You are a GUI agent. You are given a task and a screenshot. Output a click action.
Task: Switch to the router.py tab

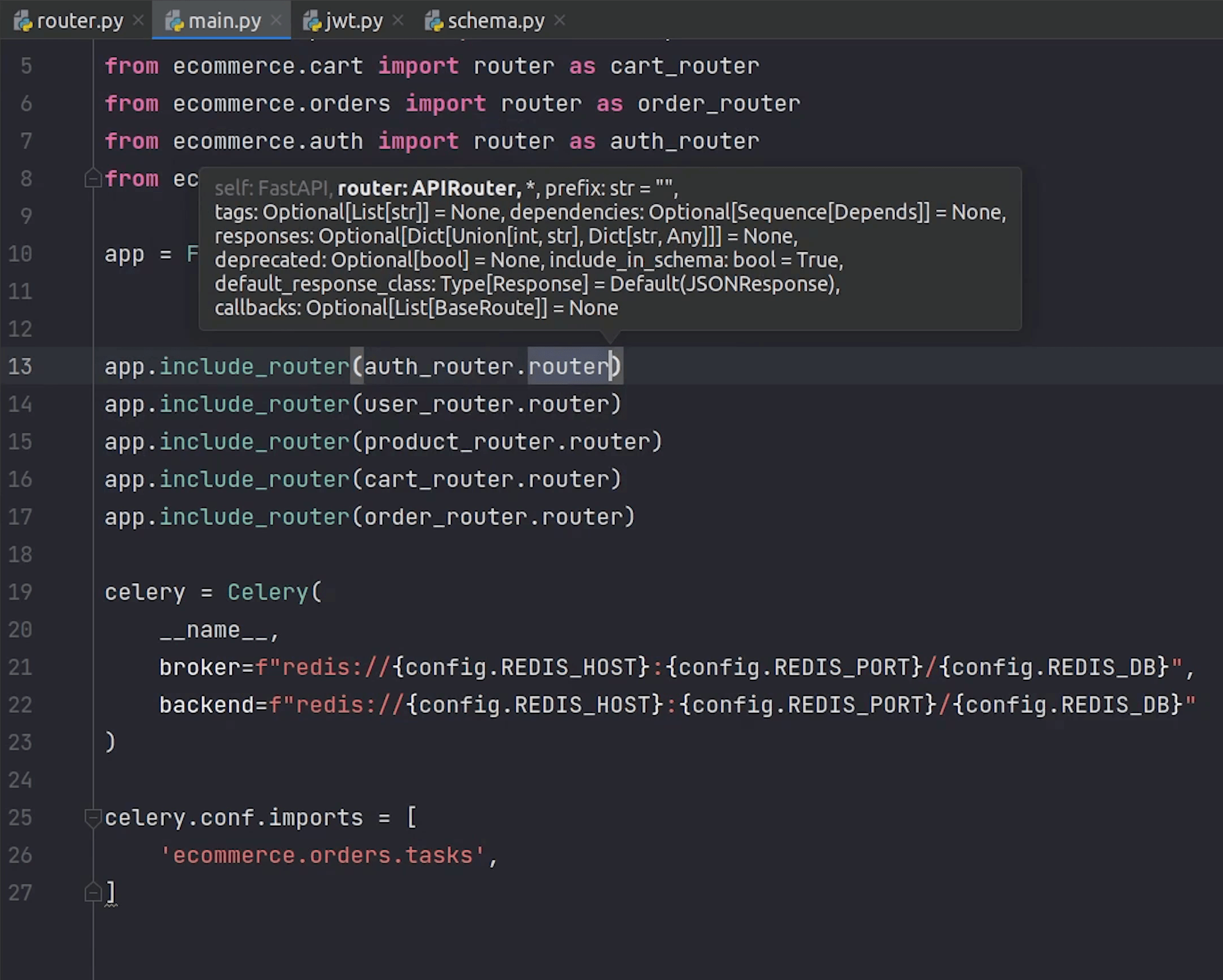tap(79, 21)
